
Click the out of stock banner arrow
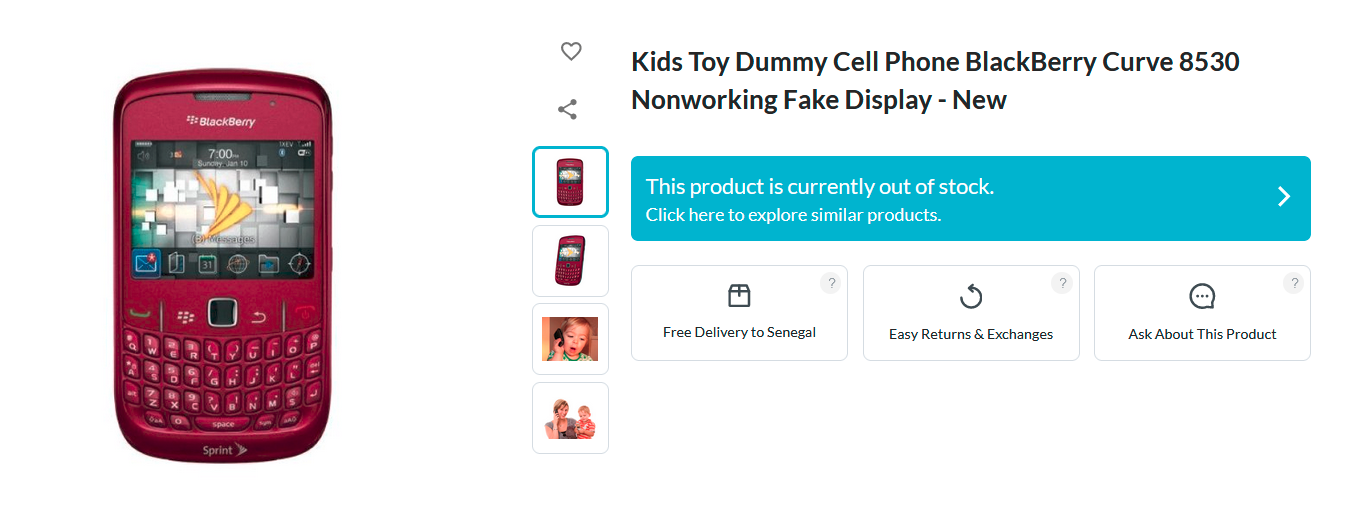tap(1284, 197)
